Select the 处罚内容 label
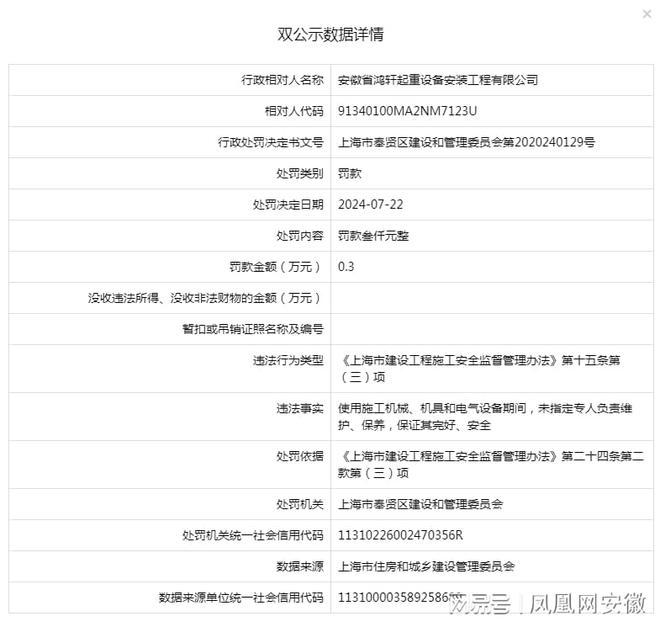Screen dimensions: 660x627 coord(300,236)
